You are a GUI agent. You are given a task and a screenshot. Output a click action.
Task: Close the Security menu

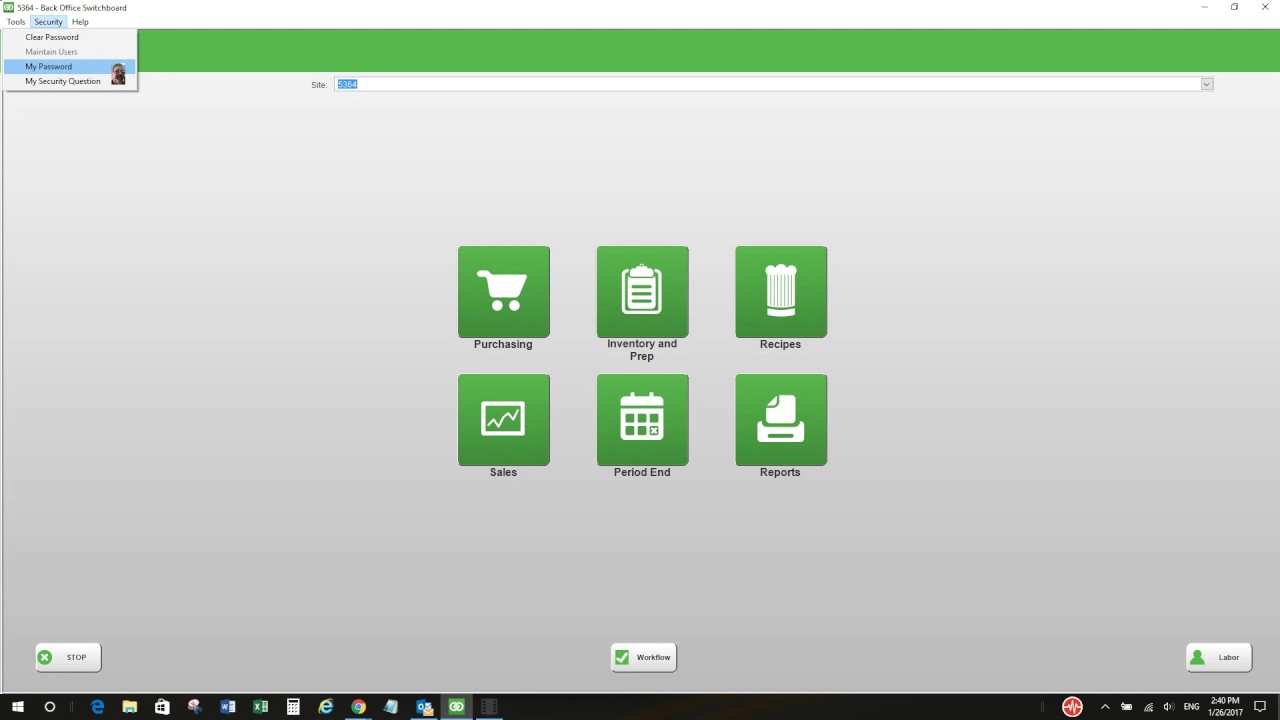click(x=48, y=22)
